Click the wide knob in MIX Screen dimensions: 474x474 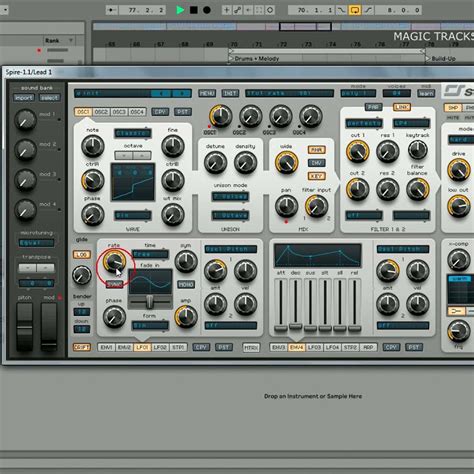tap(286, 163)
